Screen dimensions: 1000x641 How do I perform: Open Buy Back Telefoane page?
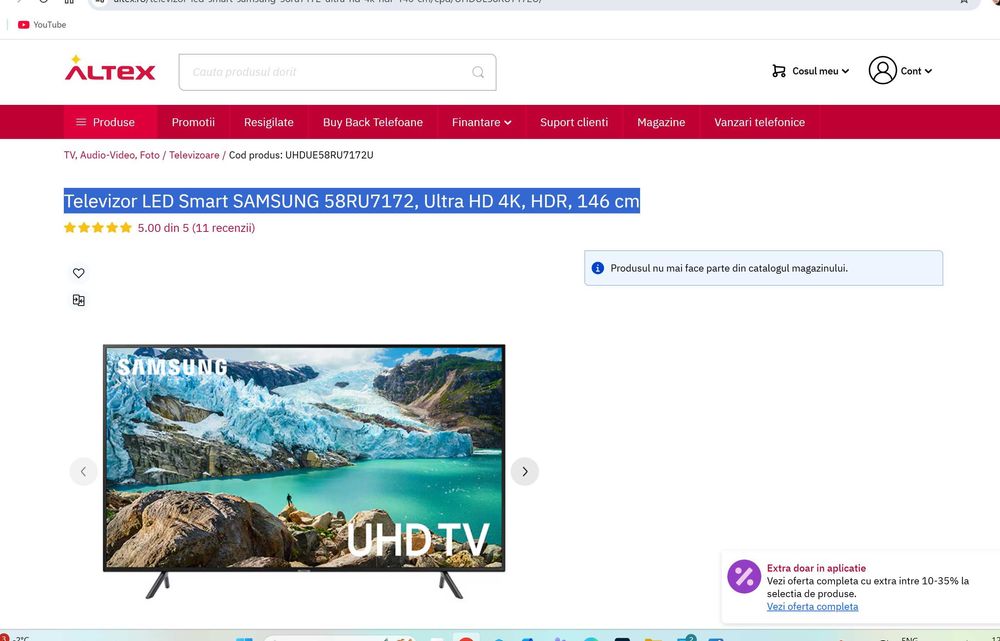[x=372, y=122]
